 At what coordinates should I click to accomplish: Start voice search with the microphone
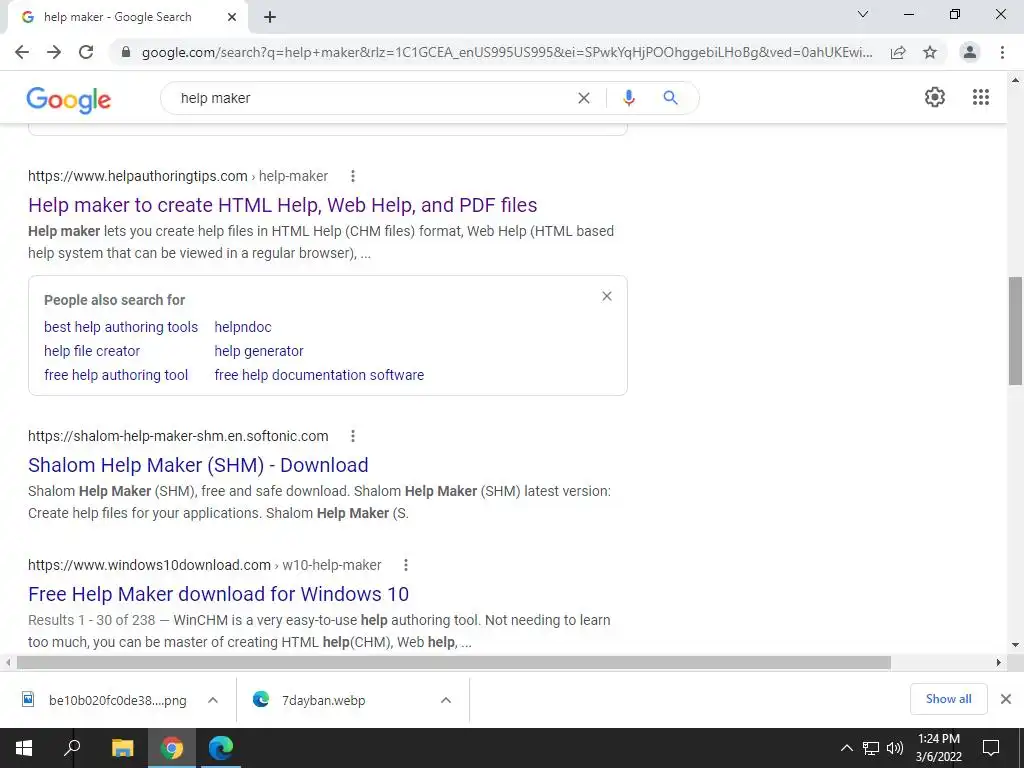628,98
